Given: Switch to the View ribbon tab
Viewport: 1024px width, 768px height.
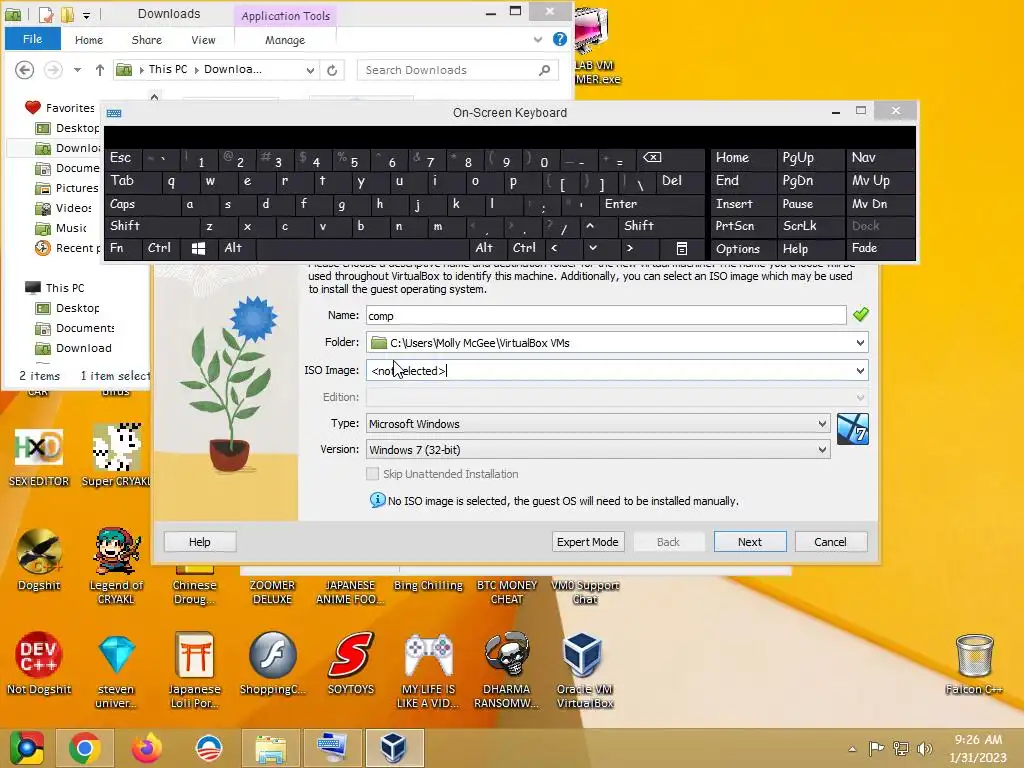Looking at the screenshot, I should [x=203, y=40].
